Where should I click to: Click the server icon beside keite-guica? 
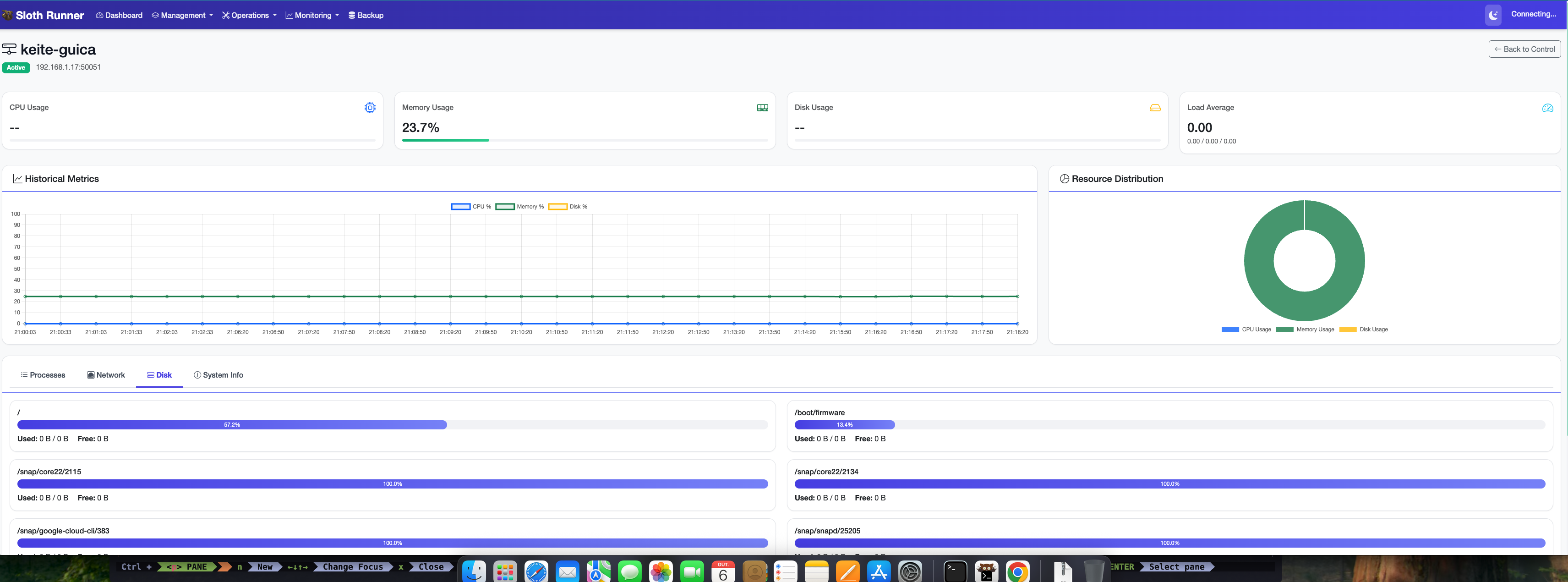point(9,49)
